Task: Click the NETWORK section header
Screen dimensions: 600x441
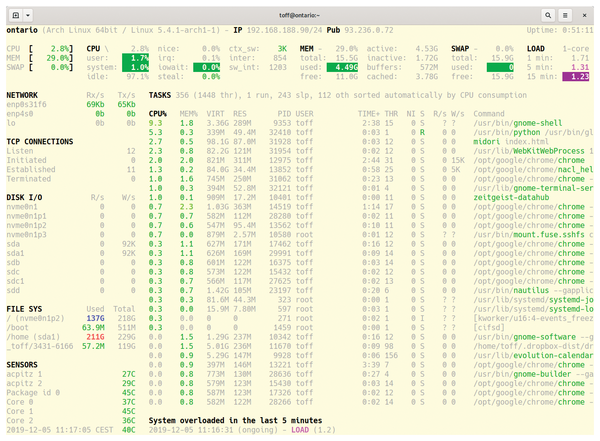Action: pyautogui.click(x=22, y=95)
